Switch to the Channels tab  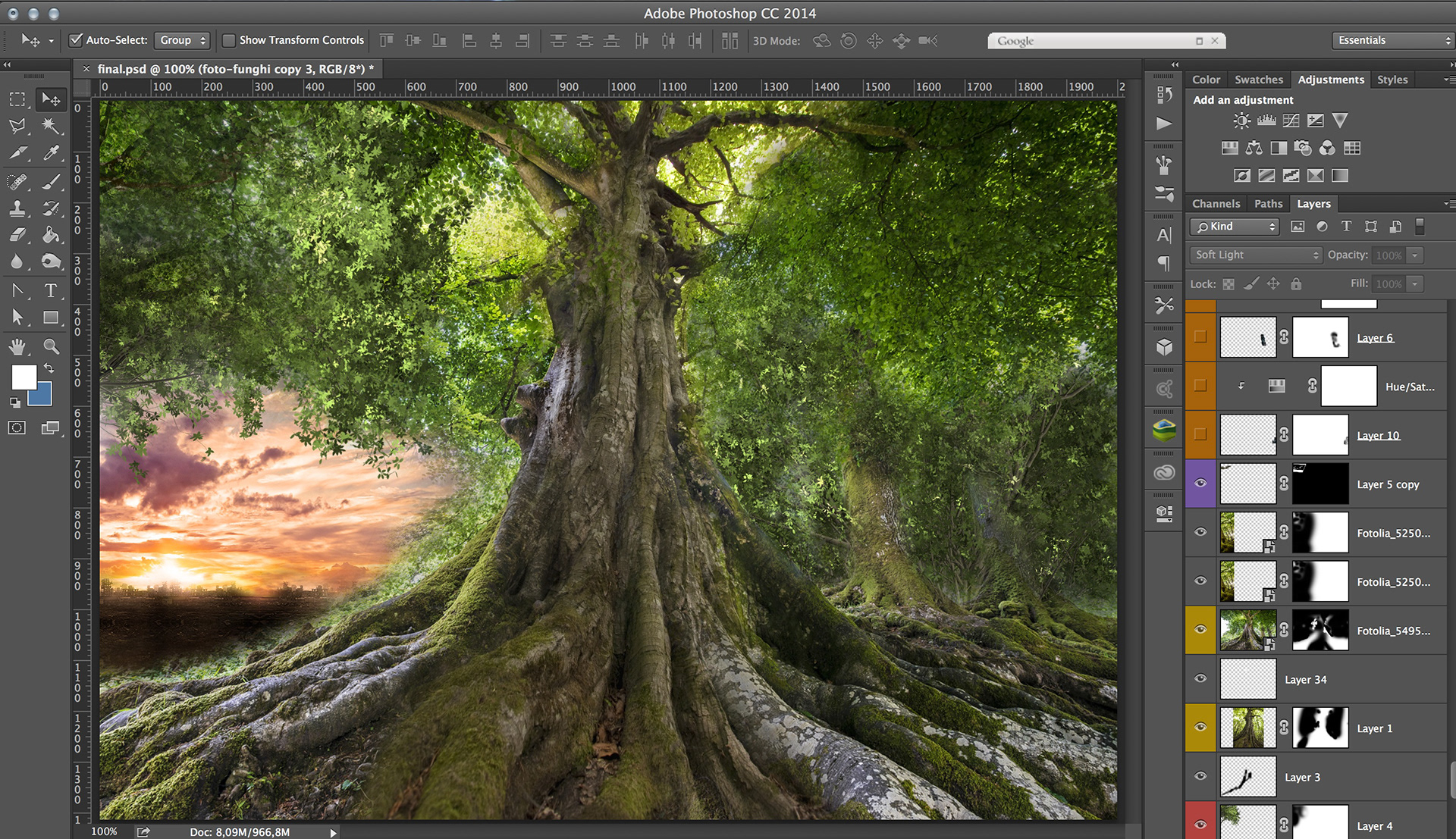1216,204
